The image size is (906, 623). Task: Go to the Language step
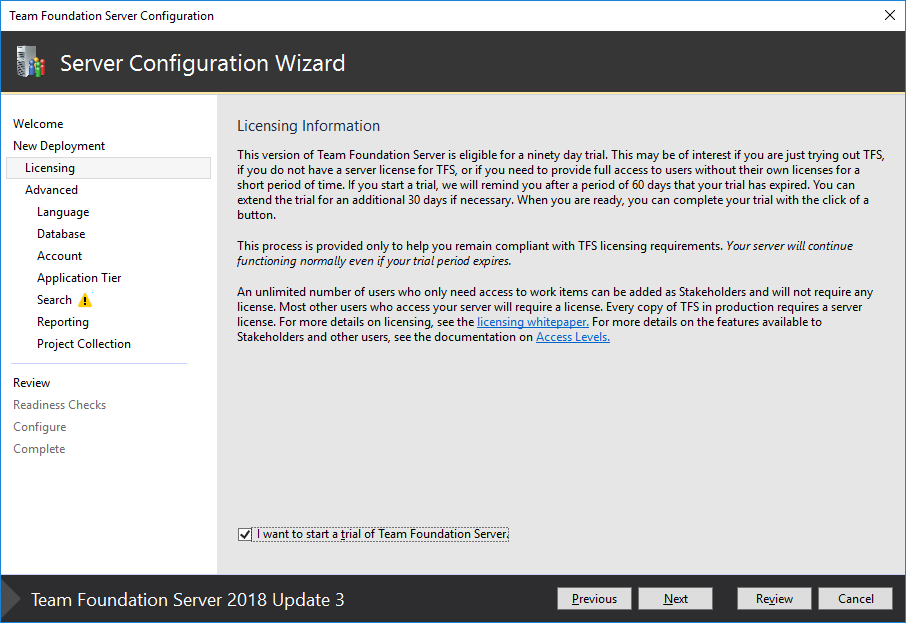click(63, 212)
